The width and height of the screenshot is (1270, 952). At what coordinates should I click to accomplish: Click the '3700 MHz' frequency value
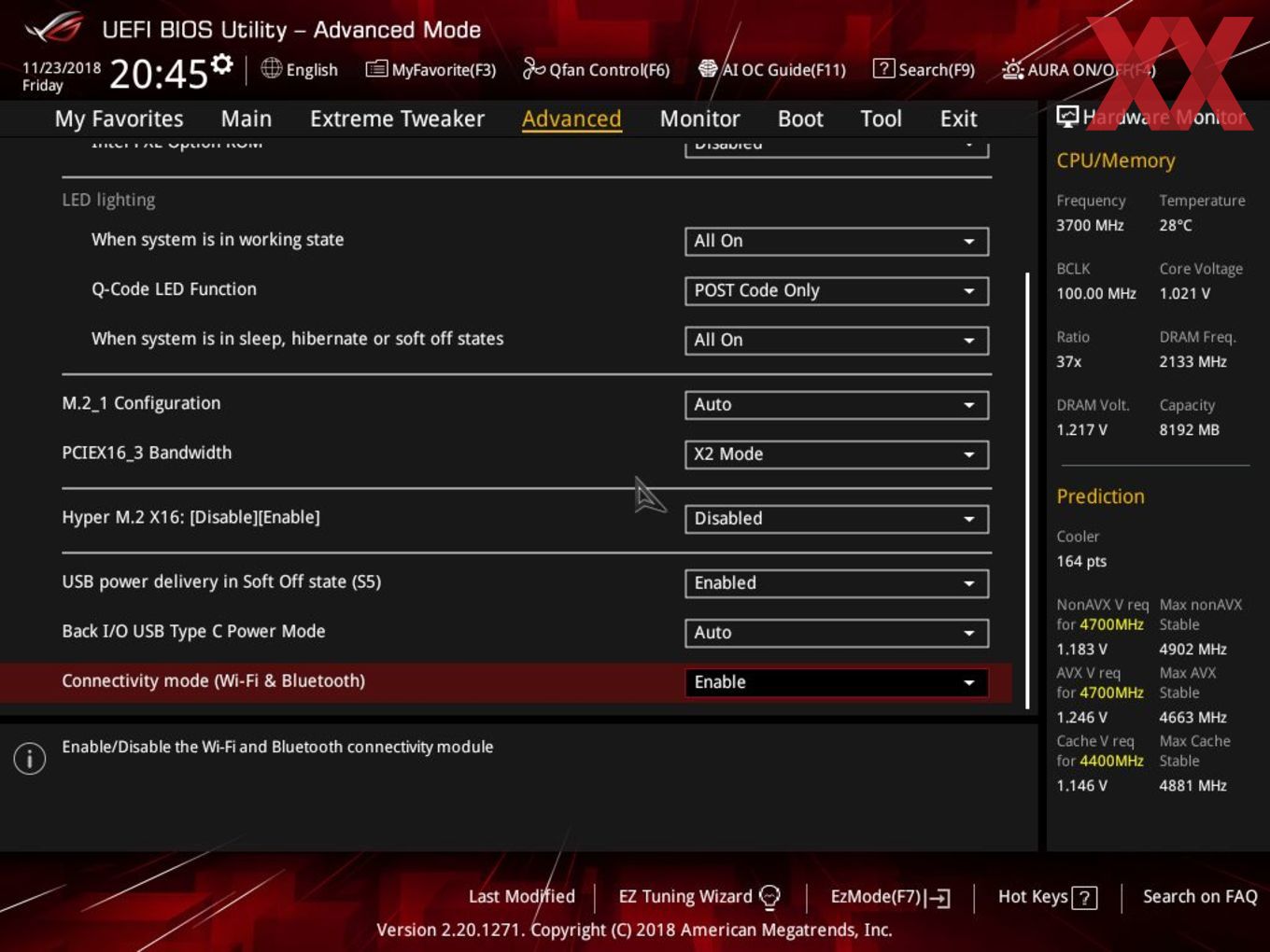[x=1090, y=225]
